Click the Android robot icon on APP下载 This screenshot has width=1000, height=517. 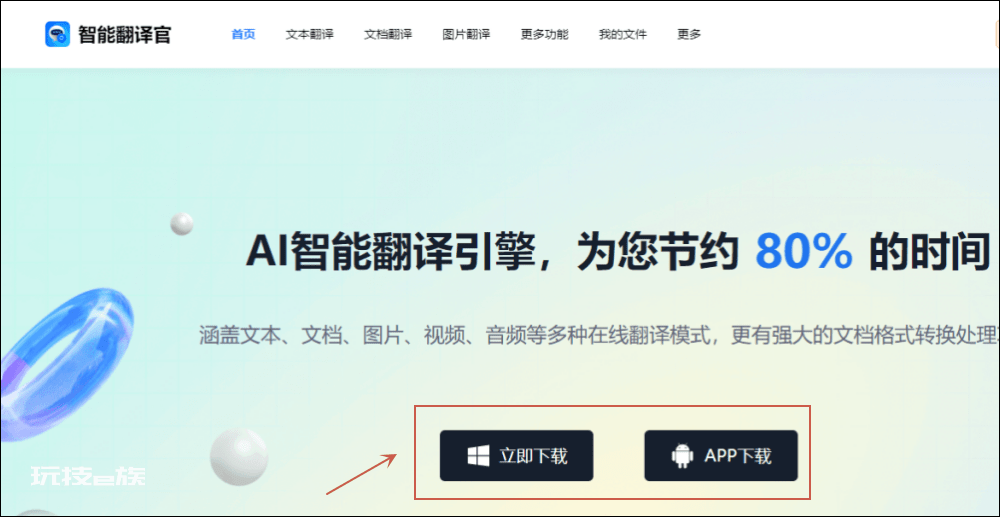tap(682, 456)
